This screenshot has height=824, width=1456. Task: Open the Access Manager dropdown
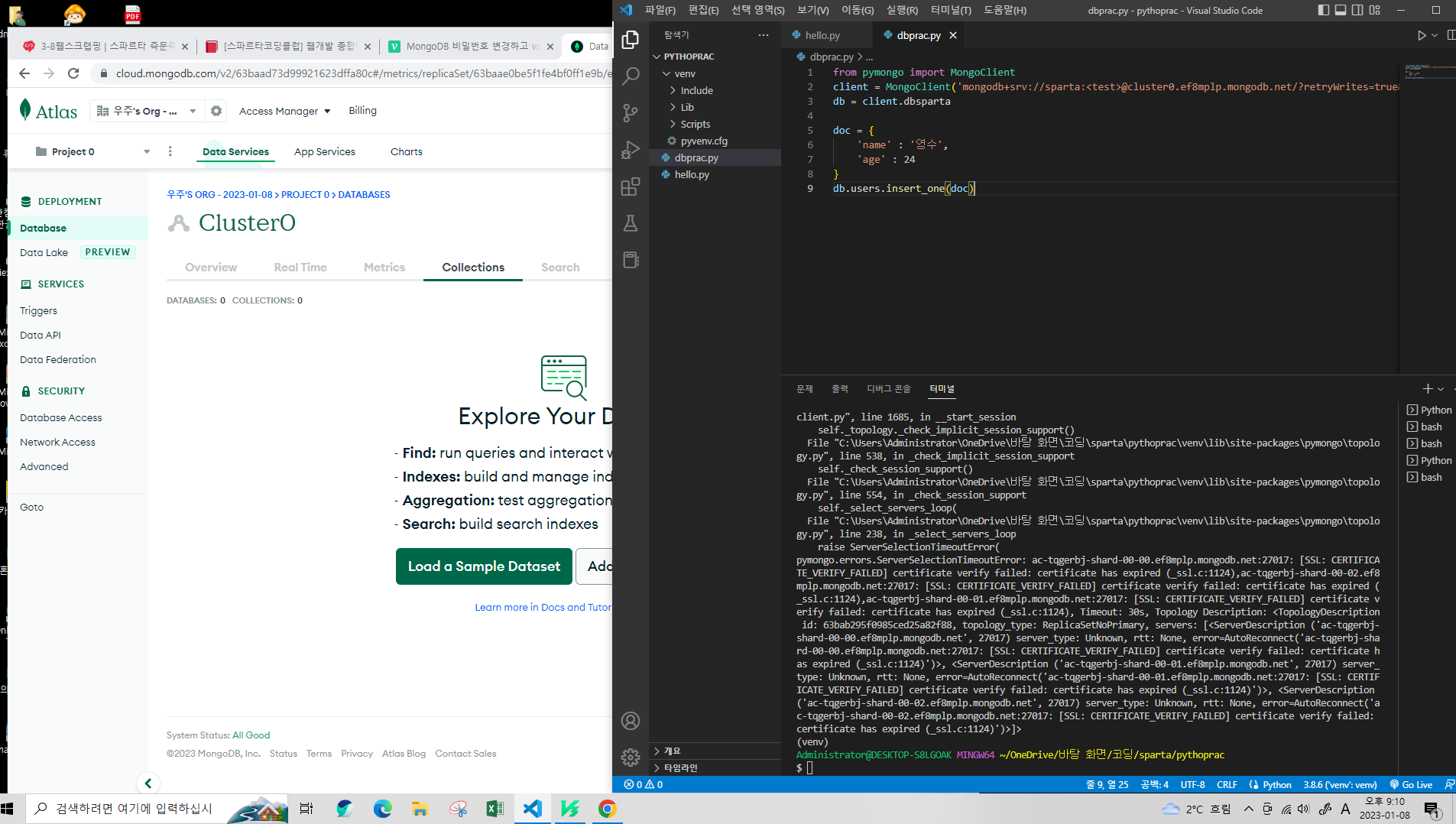click(x=285, y=111)
